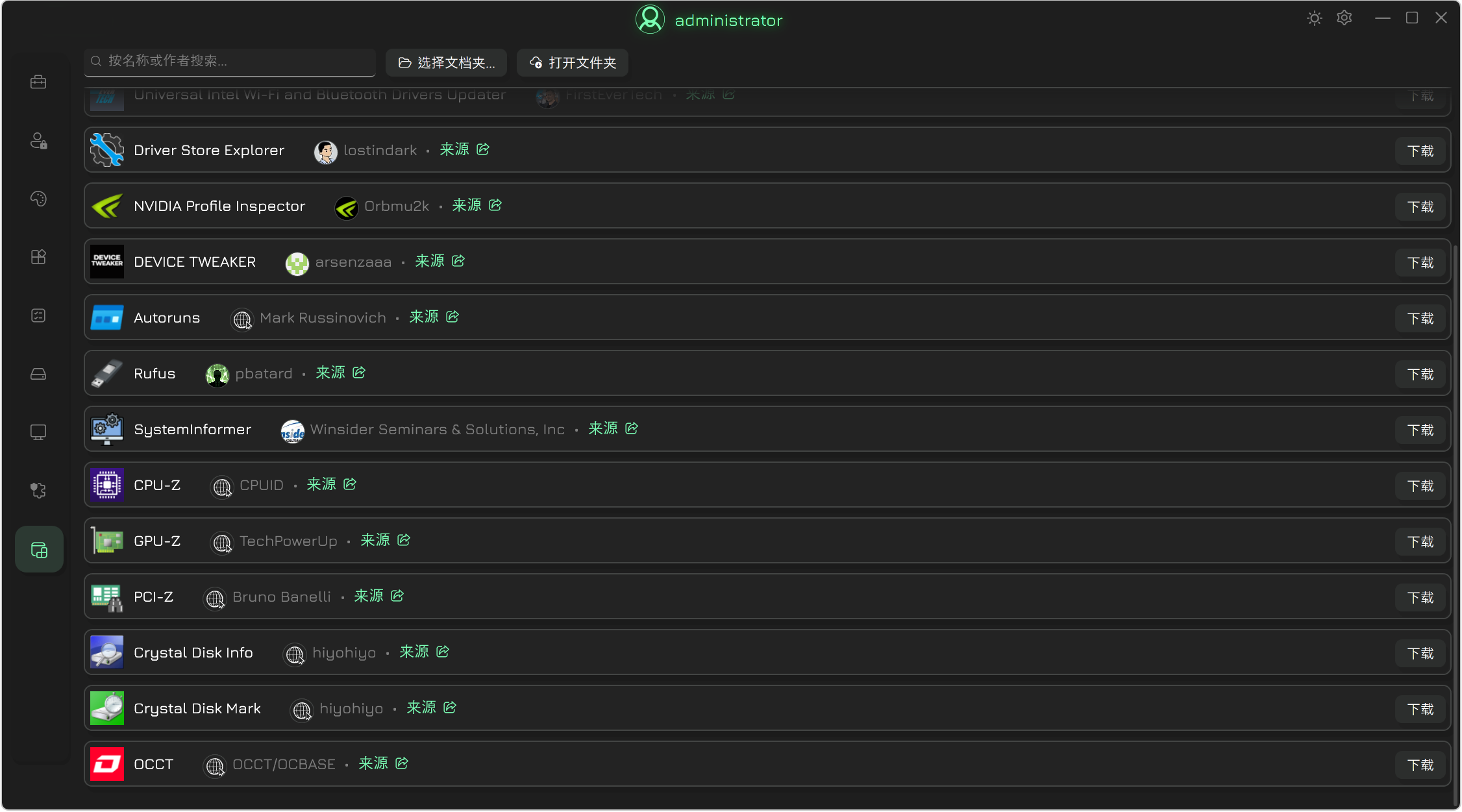1462x812 pixels.
Task: Click the Crystal Disk Info app icon
Action: (x=107, y=652)
